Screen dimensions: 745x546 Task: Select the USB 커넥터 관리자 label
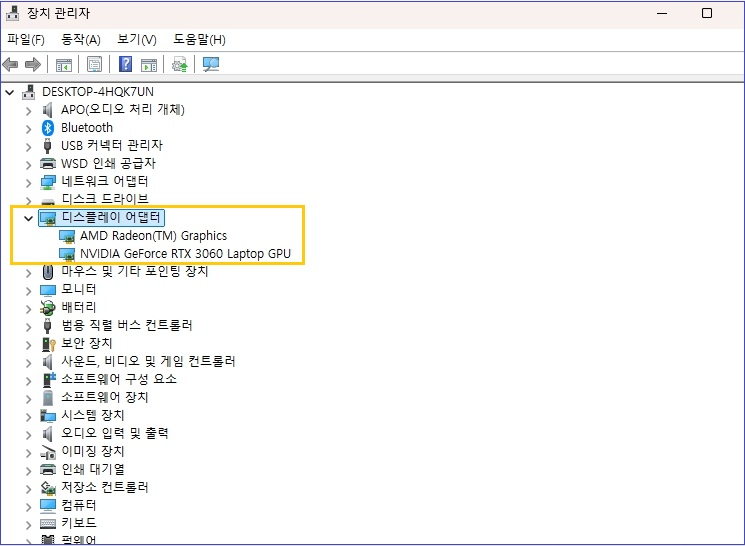pyautogui.click(x=112, y=145)
